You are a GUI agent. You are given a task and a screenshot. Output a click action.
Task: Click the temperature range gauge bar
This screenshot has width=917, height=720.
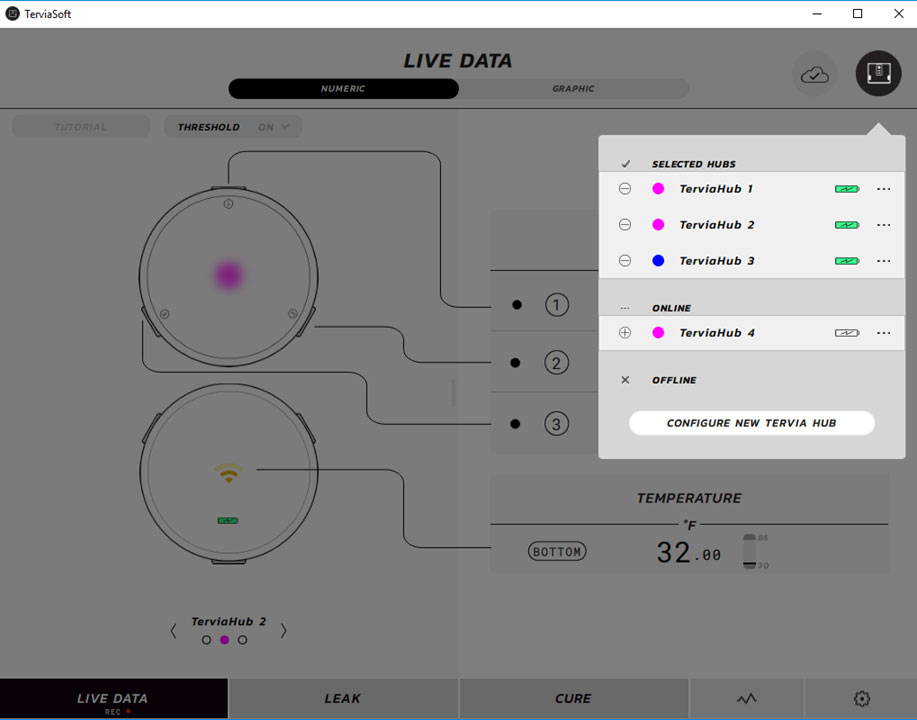[x=749, y=551]
